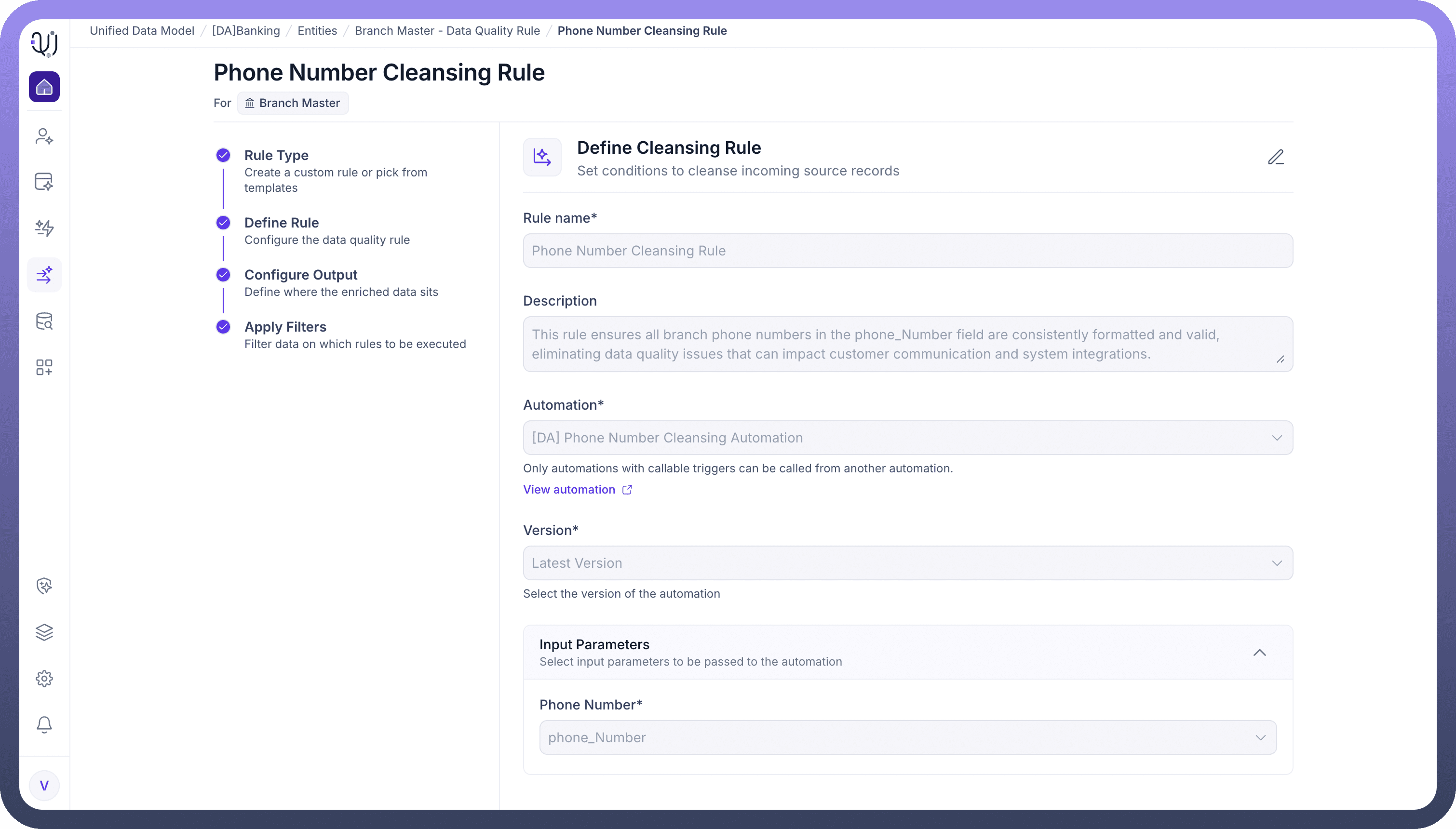Open the Version dropdown
The width and height of the screenshot is (1456, 829).
click(907, 563)
